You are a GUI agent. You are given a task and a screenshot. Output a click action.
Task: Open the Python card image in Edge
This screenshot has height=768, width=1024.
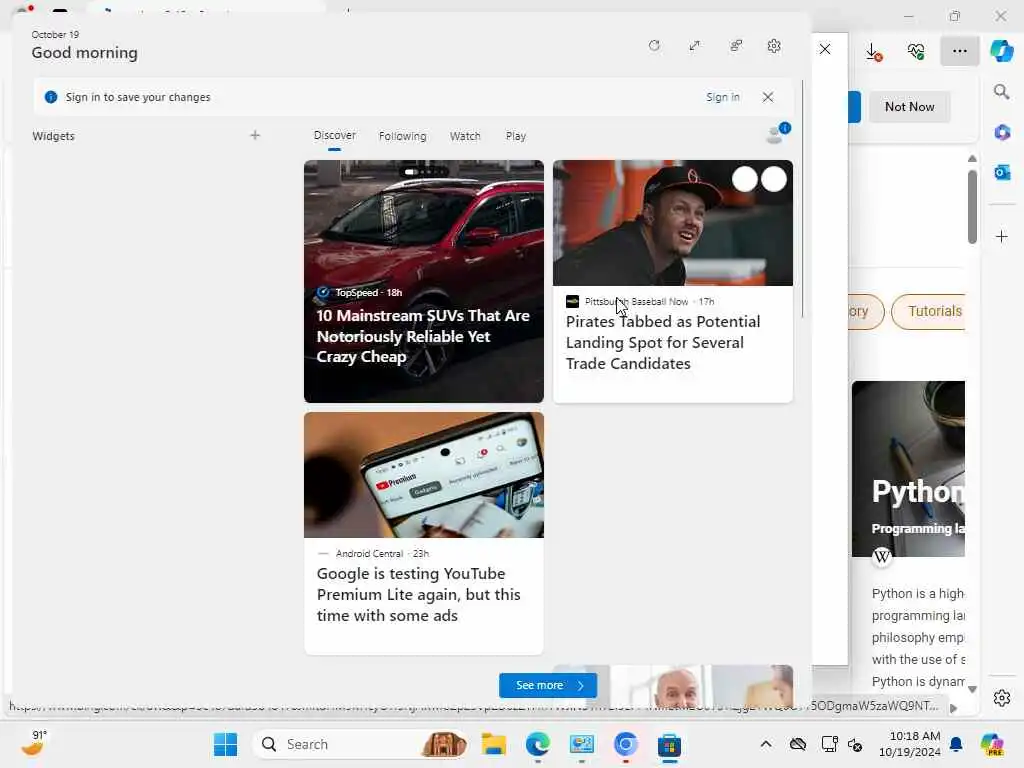click(908, 469)
